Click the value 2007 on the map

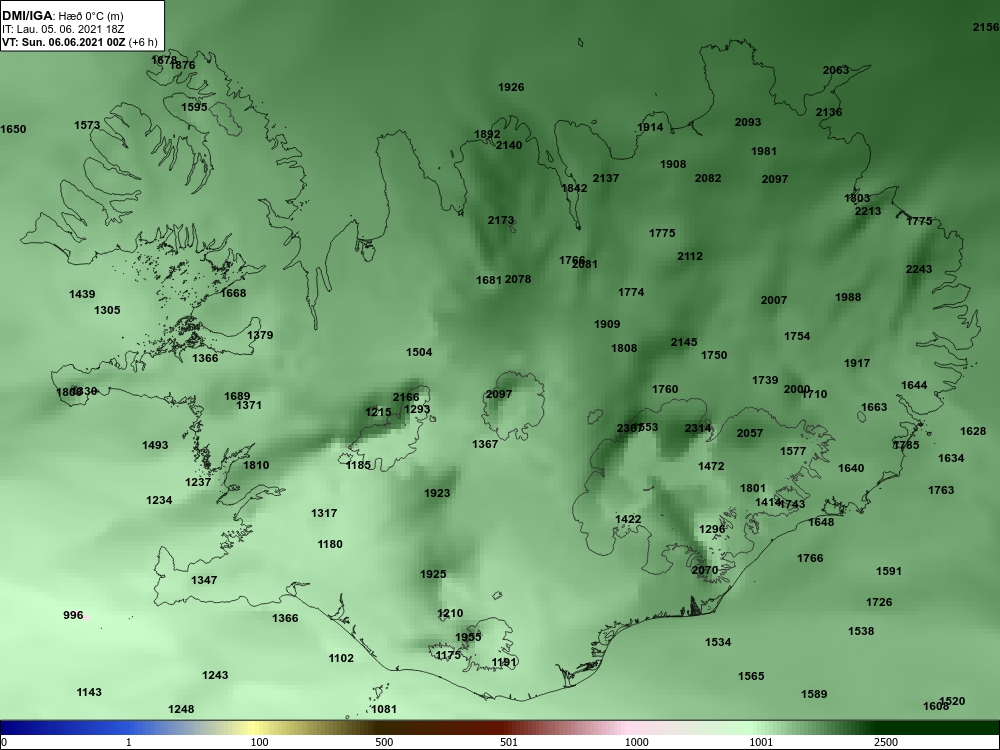(x=774, y=300)
